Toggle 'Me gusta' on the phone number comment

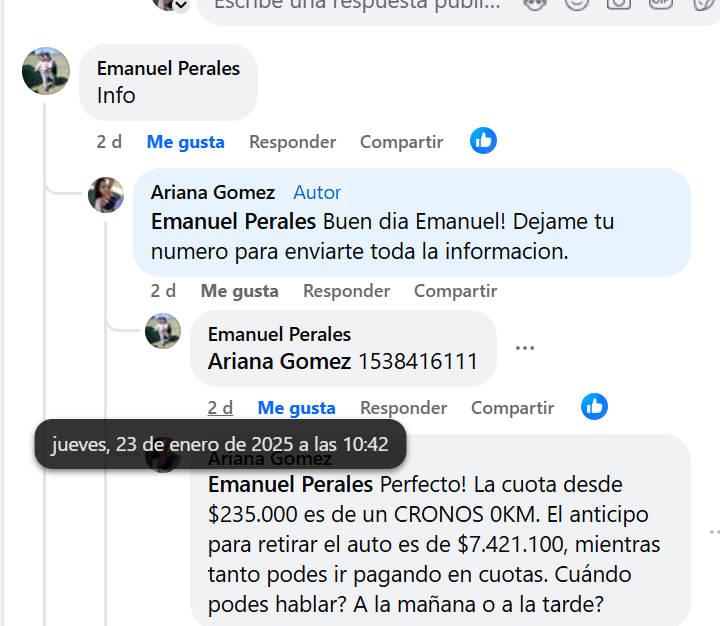(x=297, y=408)
